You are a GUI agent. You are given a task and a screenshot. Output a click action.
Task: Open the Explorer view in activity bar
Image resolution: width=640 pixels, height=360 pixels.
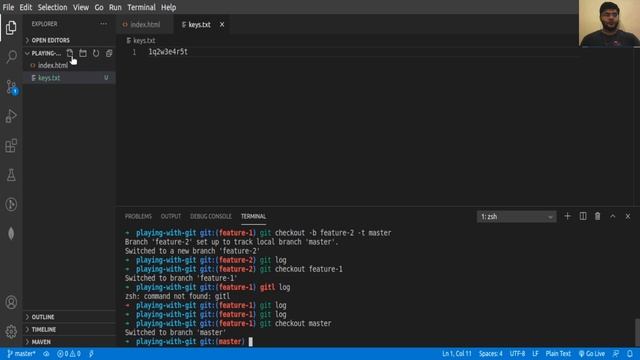[x=11, y=28]
